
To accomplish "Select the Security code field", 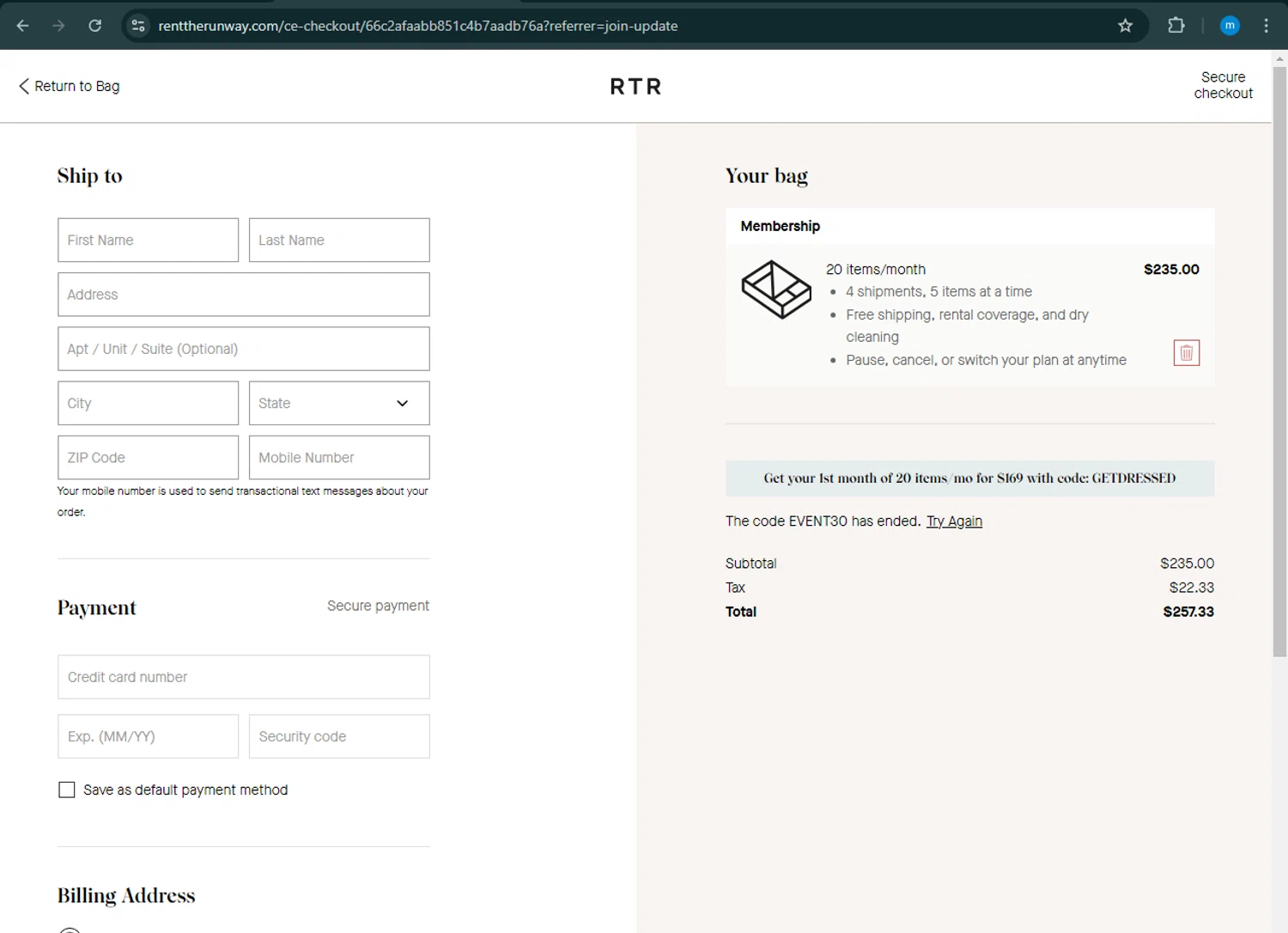I will [x=339, y=736].
